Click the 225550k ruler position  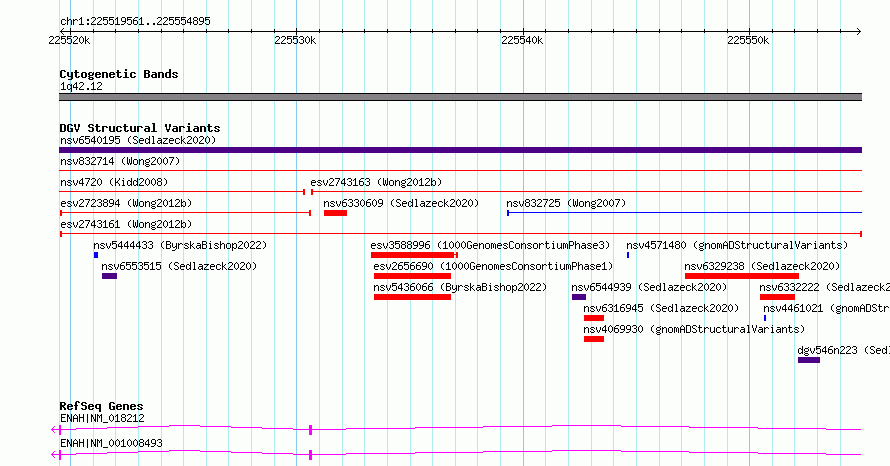[x=748, y=40]
